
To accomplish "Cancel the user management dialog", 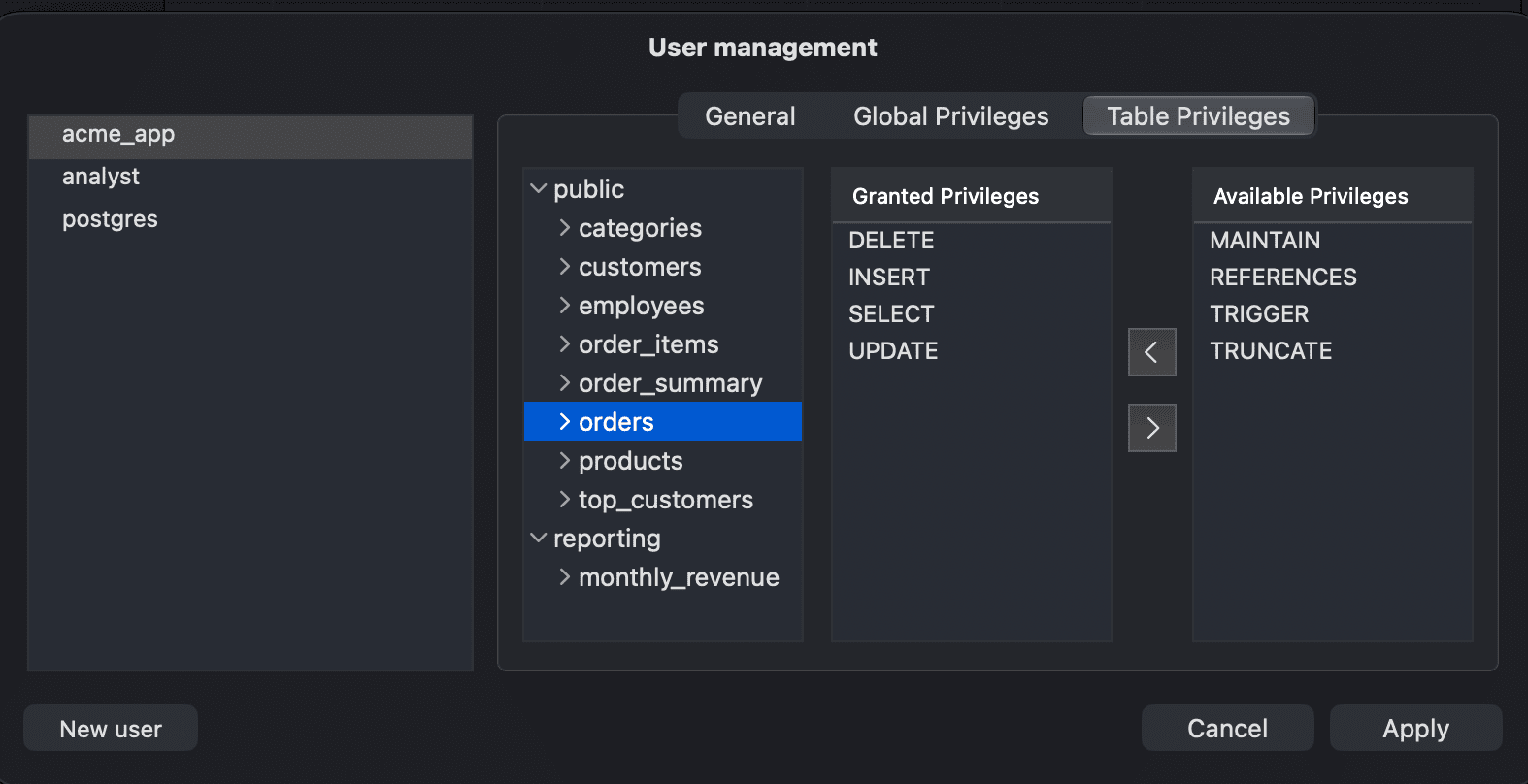I will tap(1227, 728).
